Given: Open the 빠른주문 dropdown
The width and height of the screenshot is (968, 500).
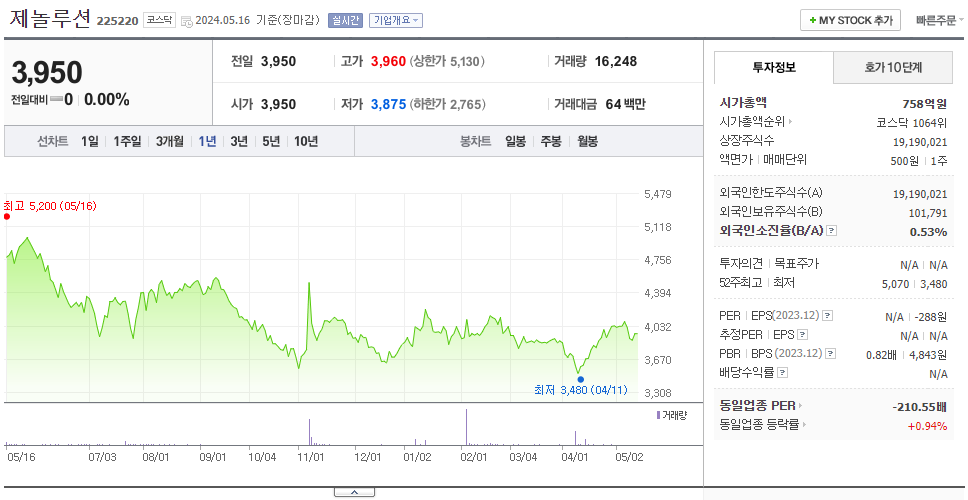Looking at the screenshot, I should [940, 20].
